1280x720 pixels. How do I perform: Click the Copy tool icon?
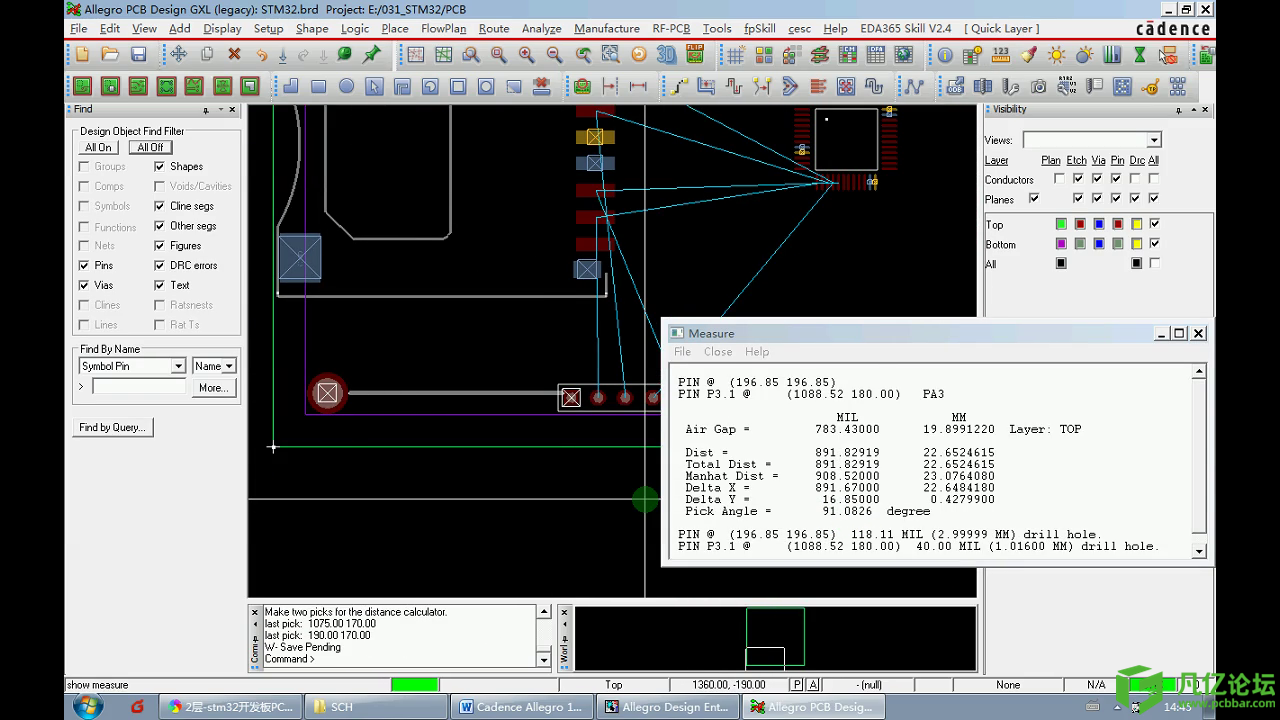pyautogui.click(x=206, y=54)
